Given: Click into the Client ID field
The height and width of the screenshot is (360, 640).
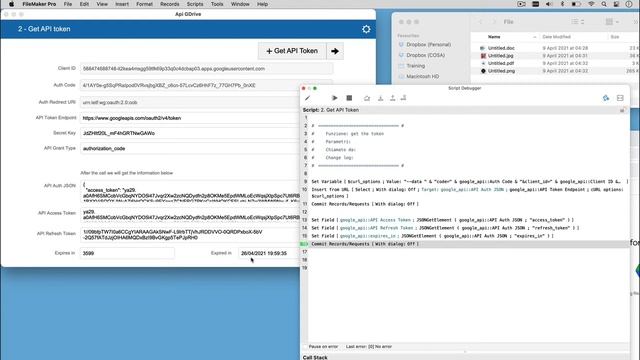Looking at the screenshot, I should pyautogui.click(x=206, y=69).
